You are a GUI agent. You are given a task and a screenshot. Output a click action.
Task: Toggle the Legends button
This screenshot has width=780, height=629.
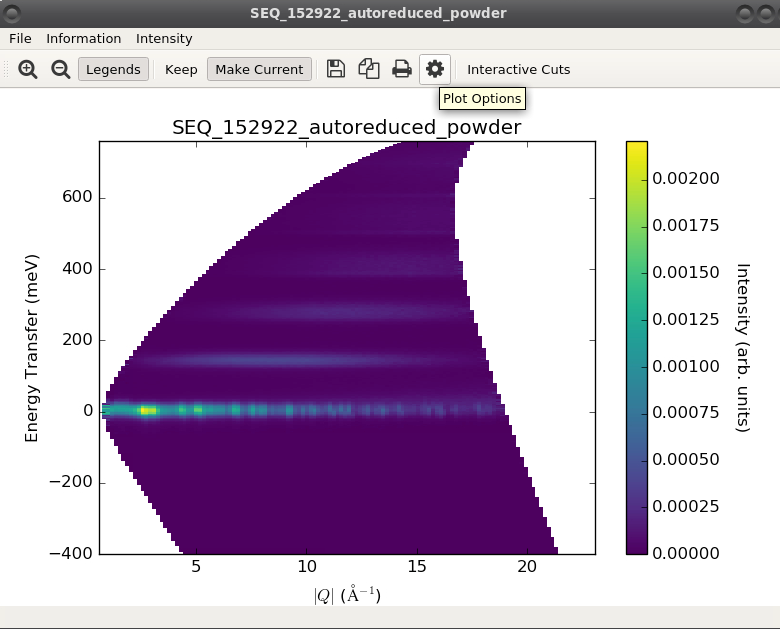[113, 69]
